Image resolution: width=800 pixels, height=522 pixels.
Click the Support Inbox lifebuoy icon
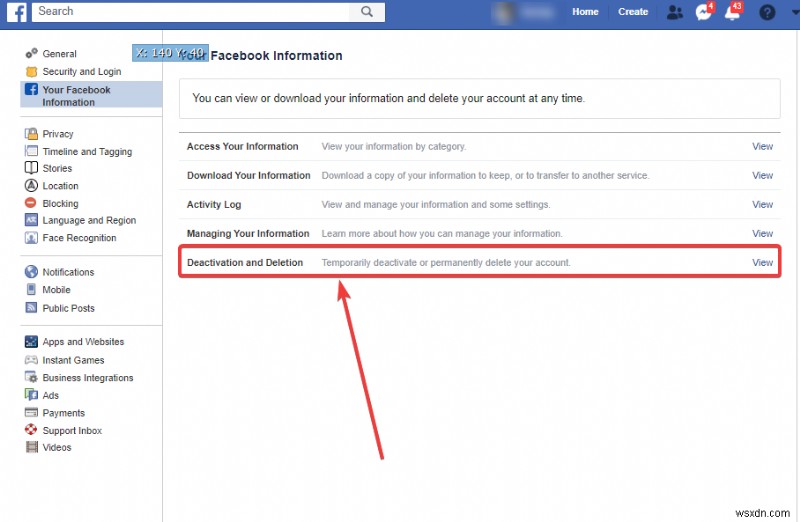[x=31, y=430]
